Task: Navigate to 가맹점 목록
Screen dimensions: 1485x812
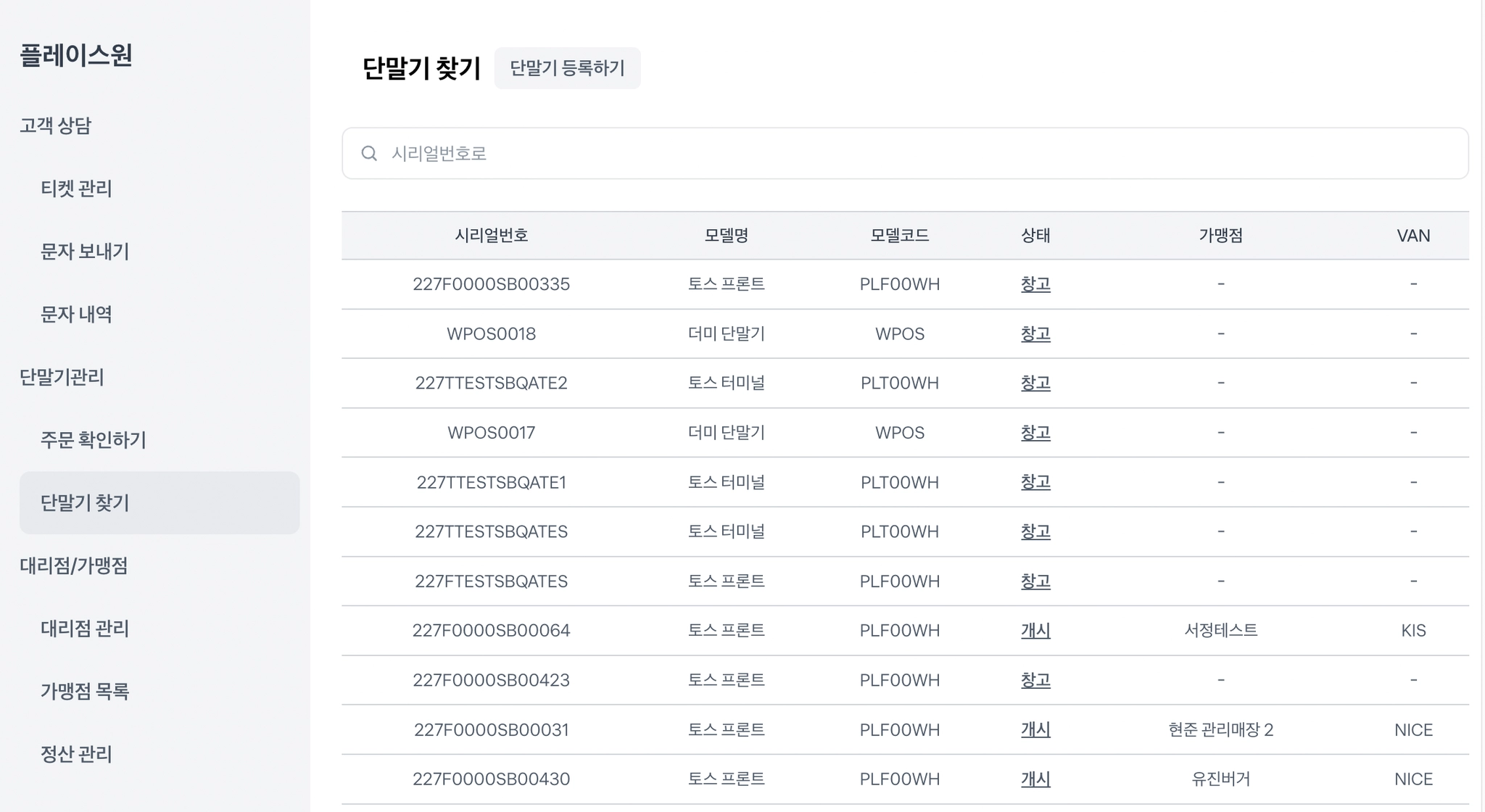Action: click(85, 692)
